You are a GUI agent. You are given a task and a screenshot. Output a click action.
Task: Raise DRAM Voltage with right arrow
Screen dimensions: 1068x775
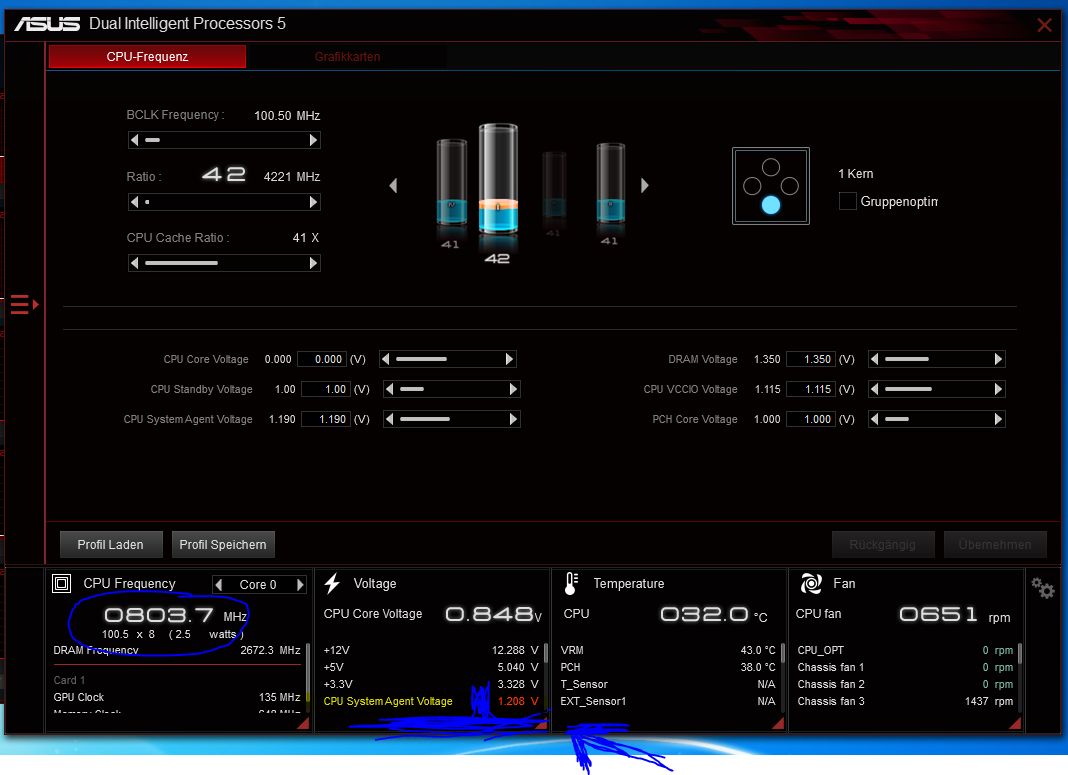pos(999,359)
